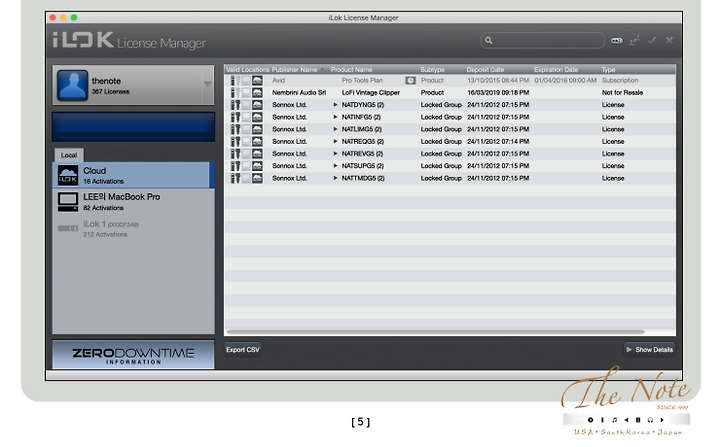
Task: Click the X icon beside the checkmark
Action: coord(669,40)
